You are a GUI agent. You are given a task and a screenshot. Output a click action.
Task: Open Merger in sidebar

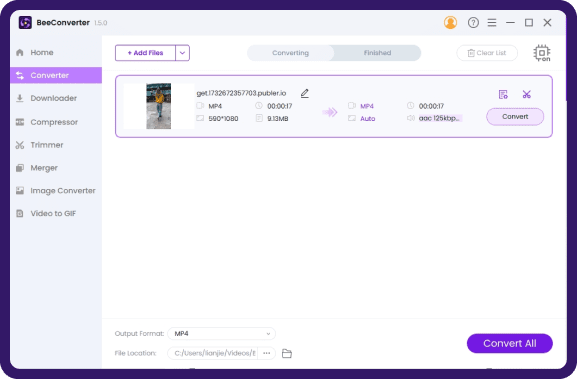pos(56,168)
